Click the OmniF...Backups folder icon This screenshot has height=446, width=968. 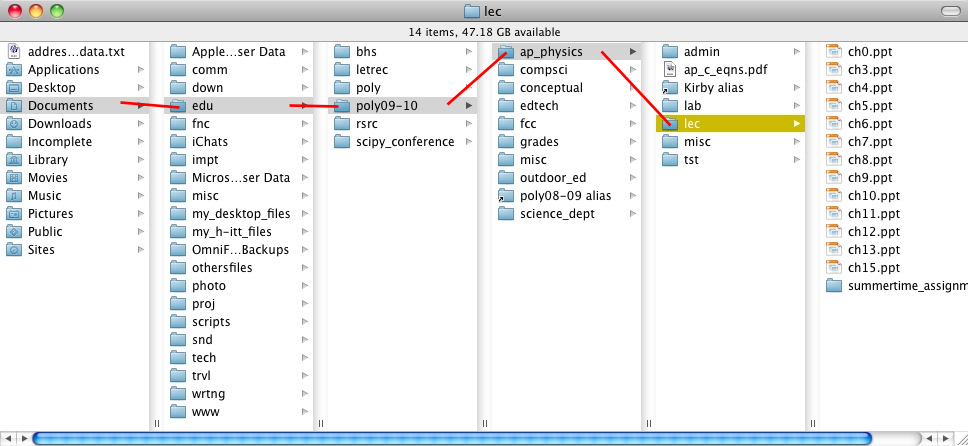click(x=178, y=250)
